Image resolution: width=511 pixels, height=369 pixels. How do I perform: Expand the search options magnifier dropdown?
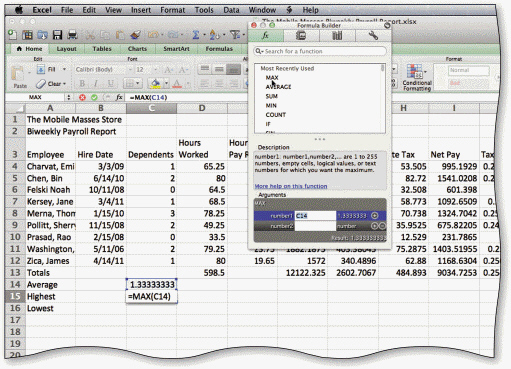[x=259, y=51]
